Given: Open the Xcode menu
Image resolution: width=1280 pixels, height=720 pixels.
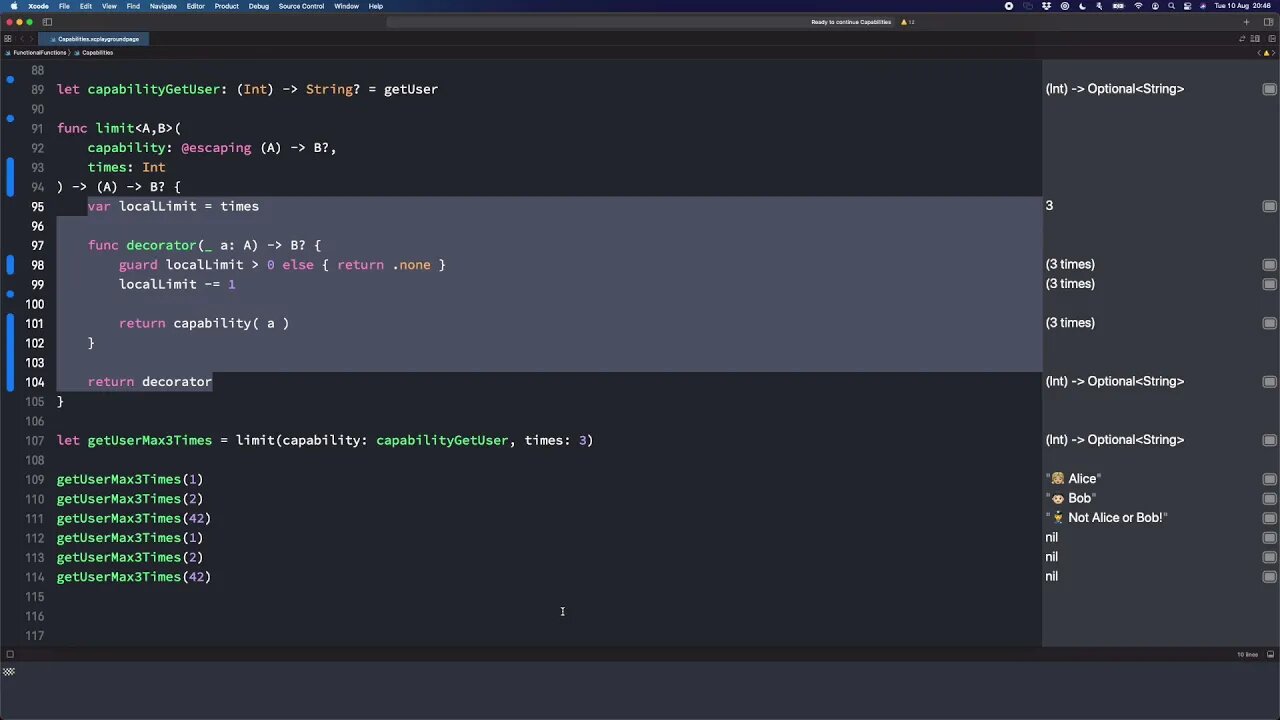Looking at the screenshot, I should tap(38, 6).
